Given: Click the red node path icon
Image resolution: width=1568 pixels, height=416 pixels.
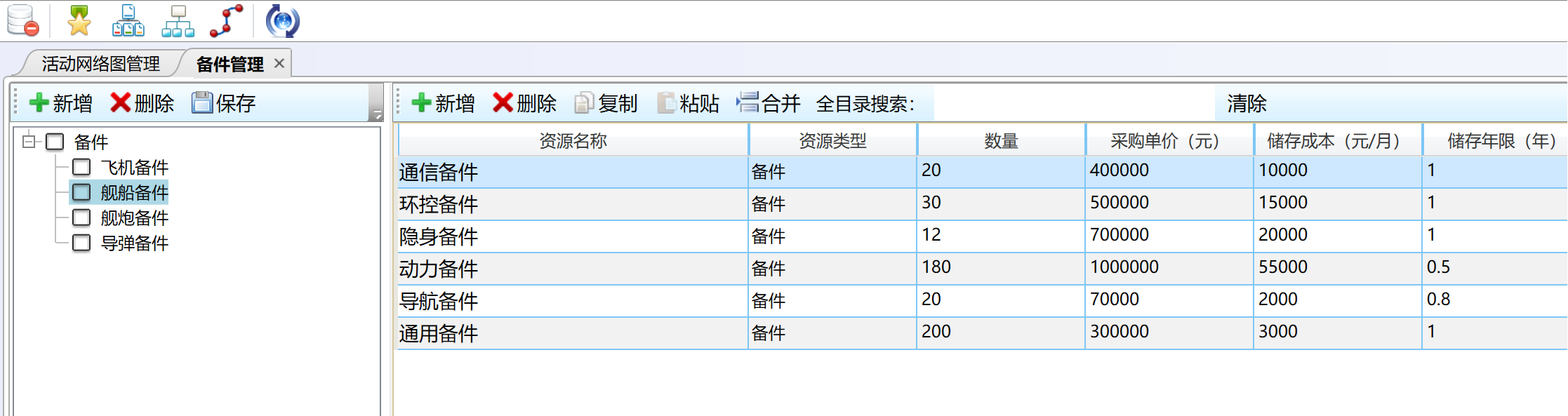Looking at the screenshot, I should tap(227, 20).
